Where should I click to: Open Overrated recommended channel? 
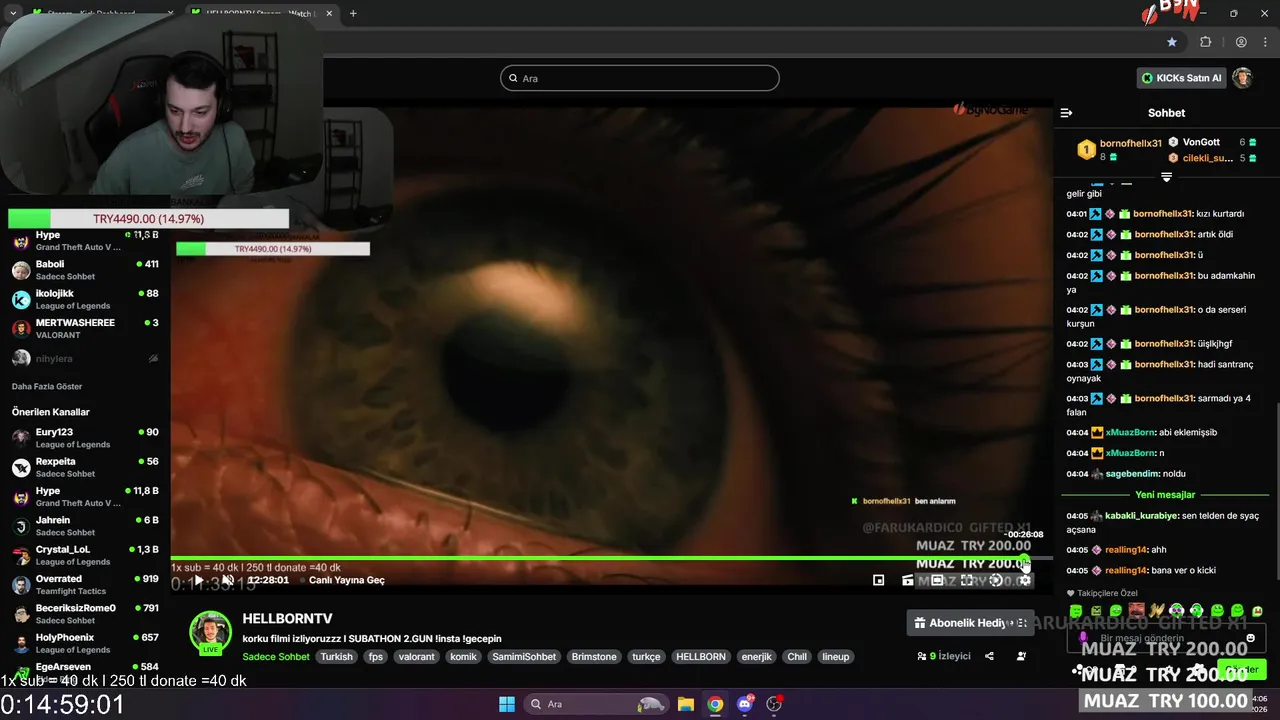point(85,584)
